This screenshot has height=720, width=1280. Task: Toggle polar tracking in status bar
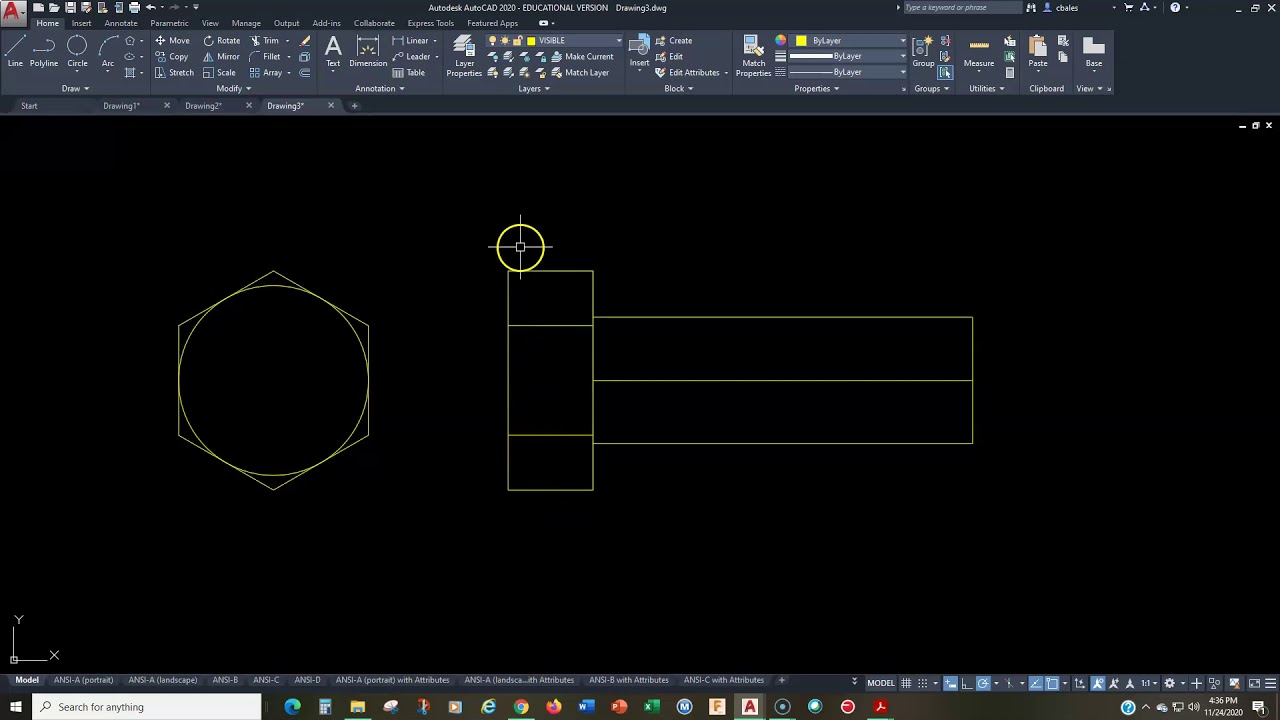coord(983,684)
